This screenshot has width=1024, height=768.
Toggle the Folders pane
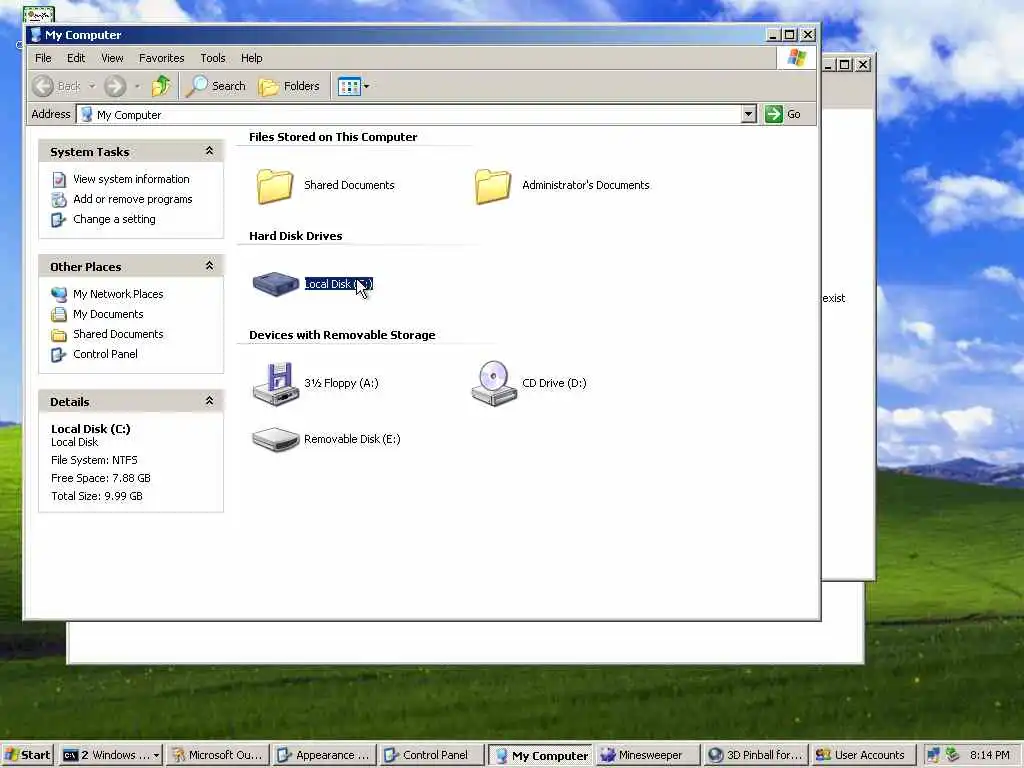click(x=289, y=86)
